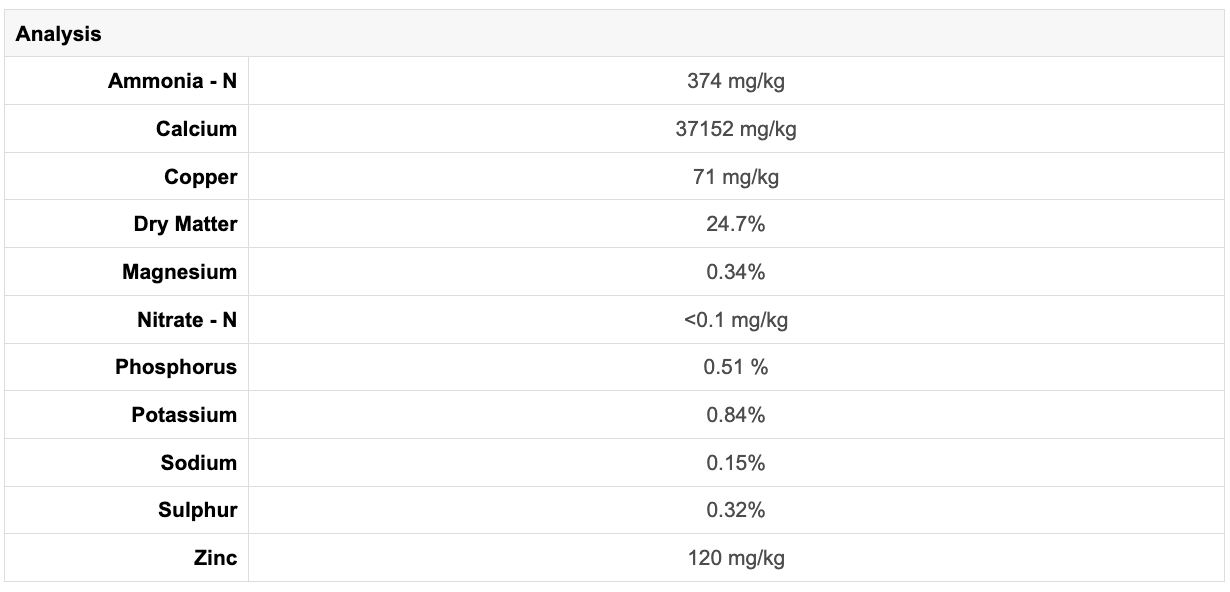Click the 120 mg/kg zinc value

[735, 558]
